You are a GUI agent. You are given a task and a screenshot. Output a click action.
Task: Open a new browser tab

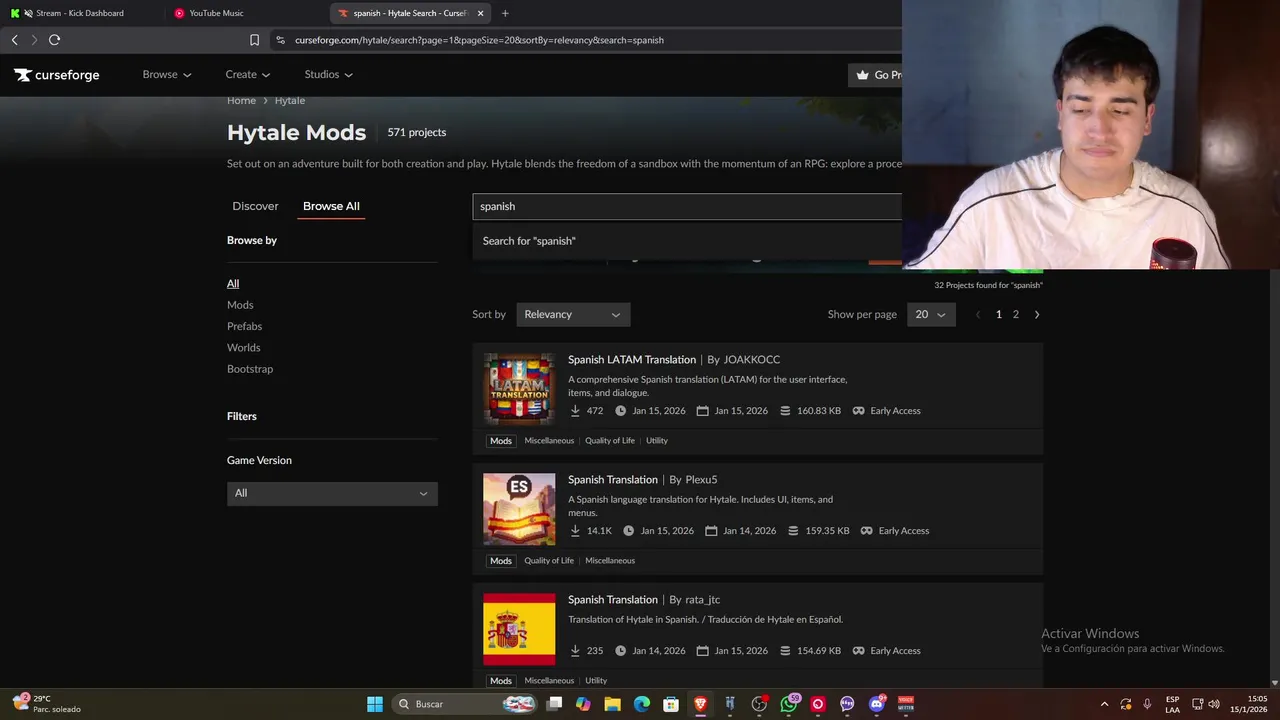(505, 13)
